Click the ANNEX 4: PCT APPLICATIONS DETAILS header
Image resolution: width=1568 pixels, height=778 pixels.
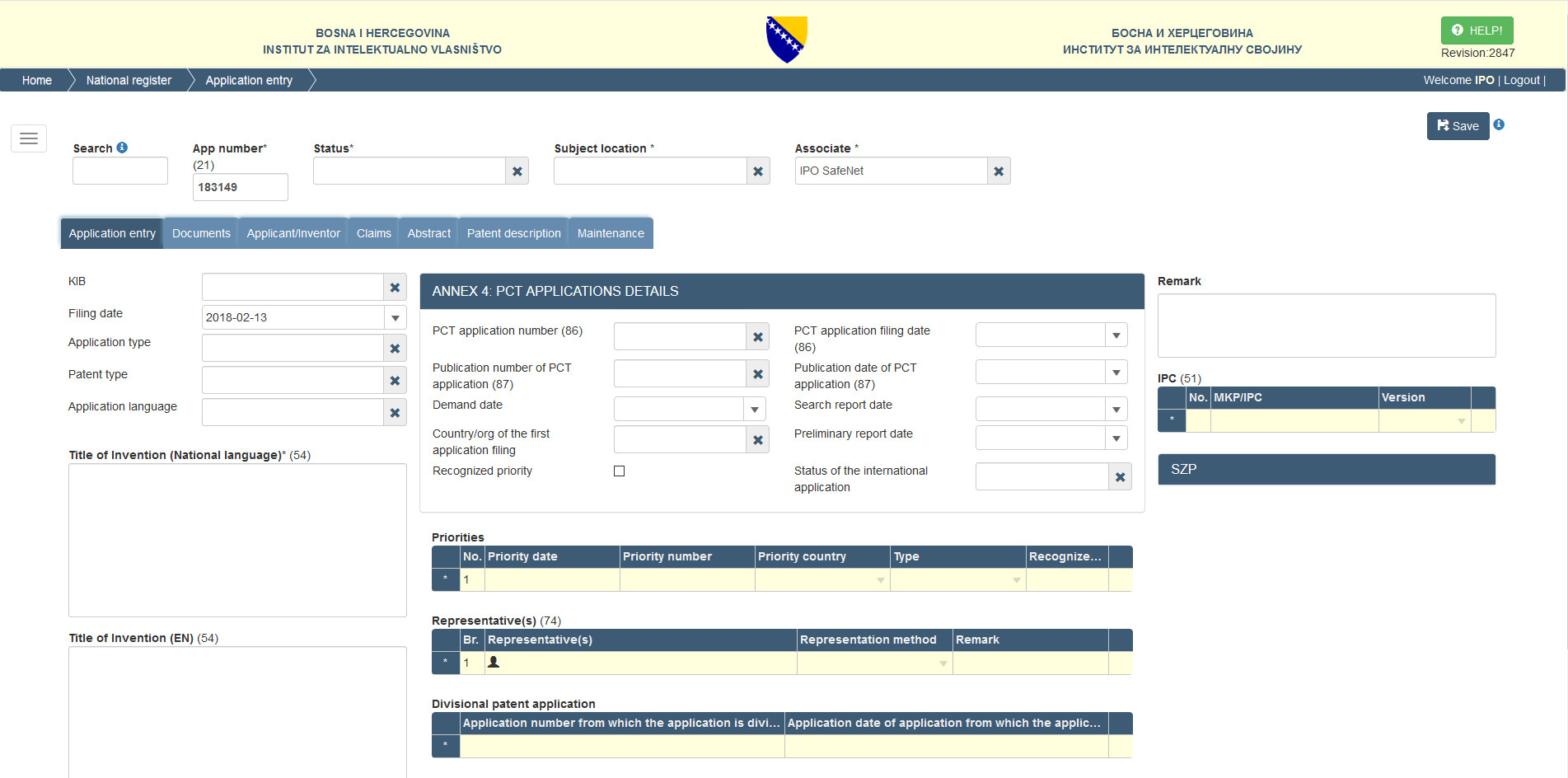coord(782,291)
